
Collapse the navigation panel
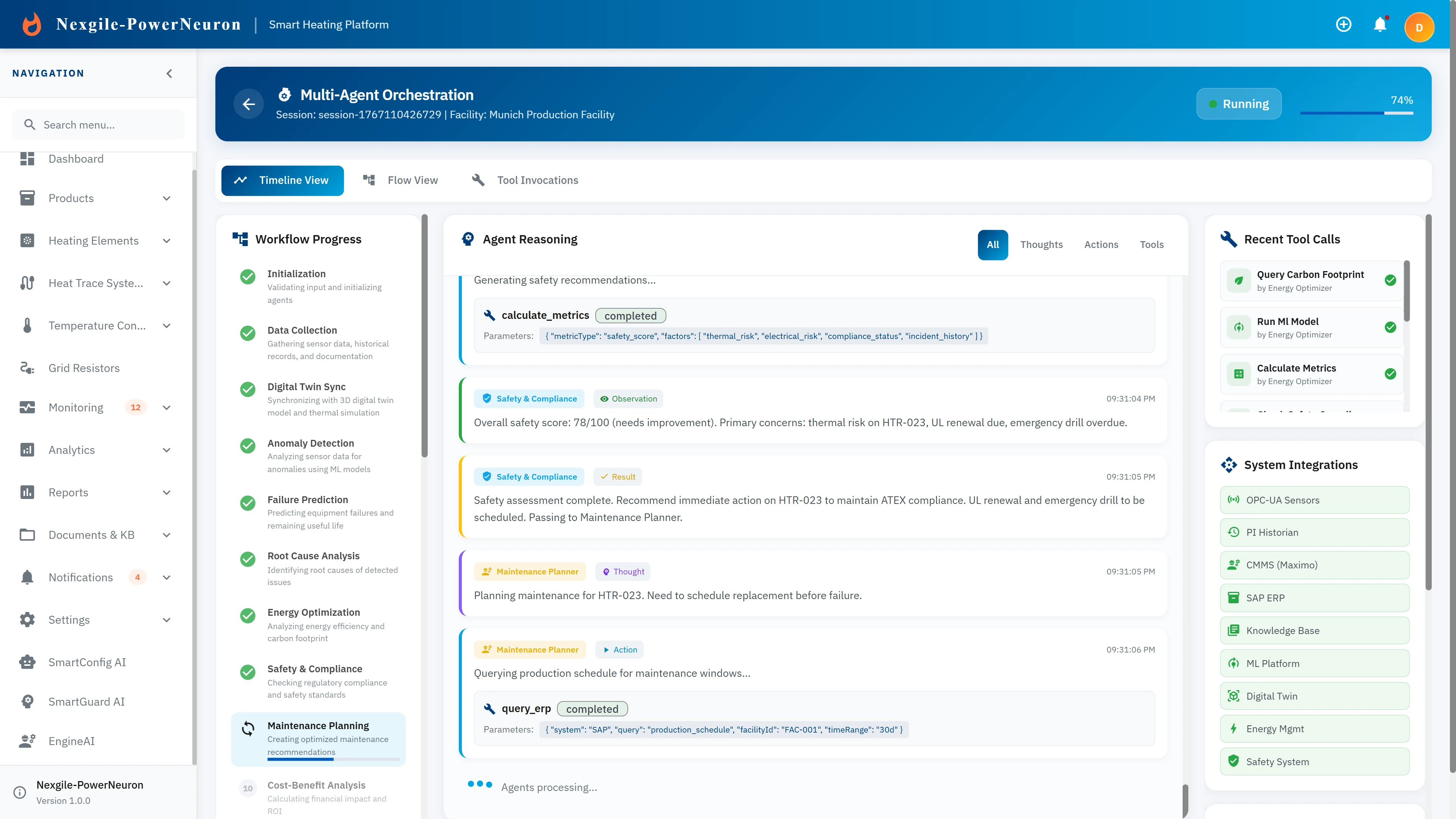[168, 73]
